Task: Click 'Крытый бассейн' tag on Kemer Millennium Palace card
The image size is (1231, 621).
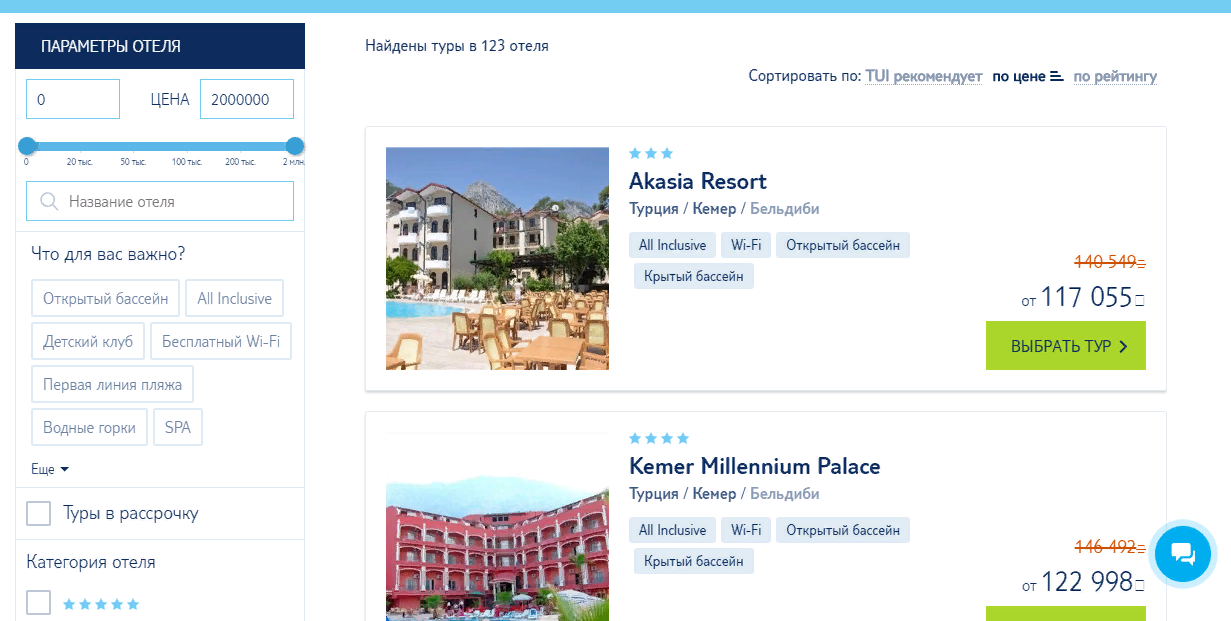Action: click(x=694, y=561)
